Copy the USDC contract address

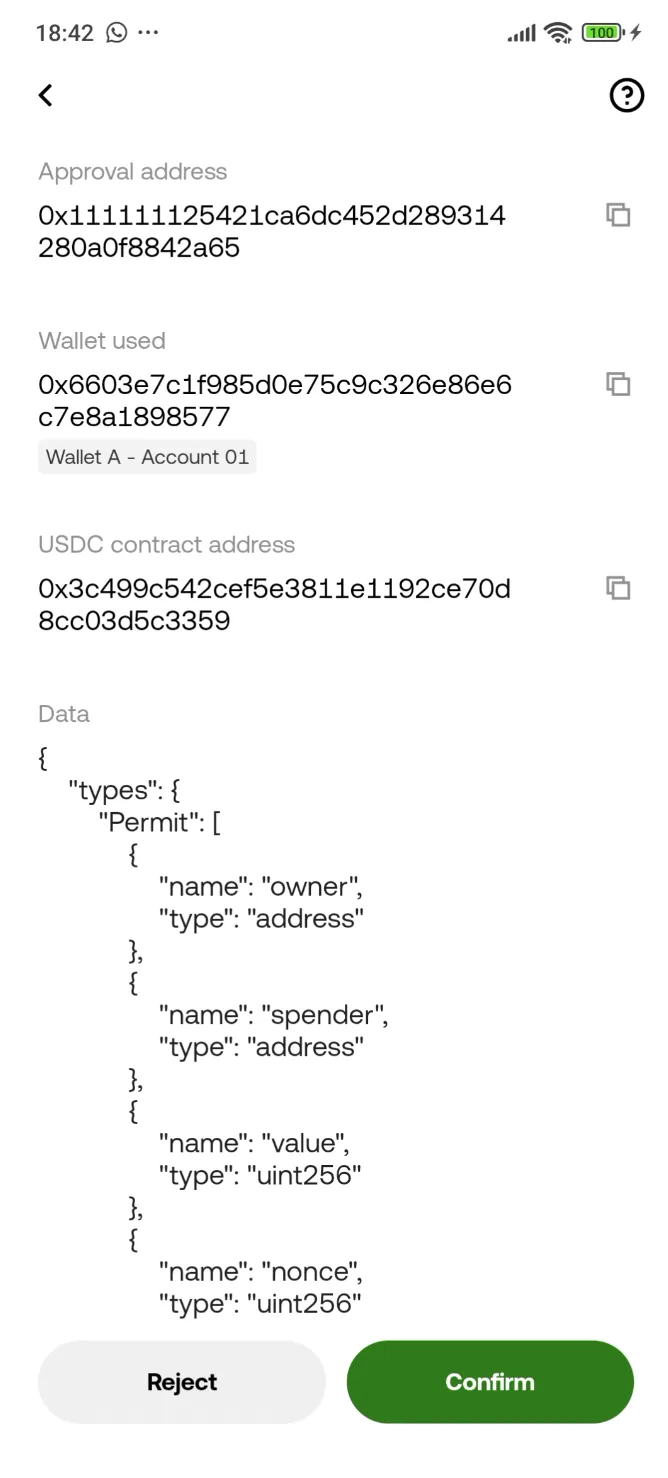tap(618, 588)
